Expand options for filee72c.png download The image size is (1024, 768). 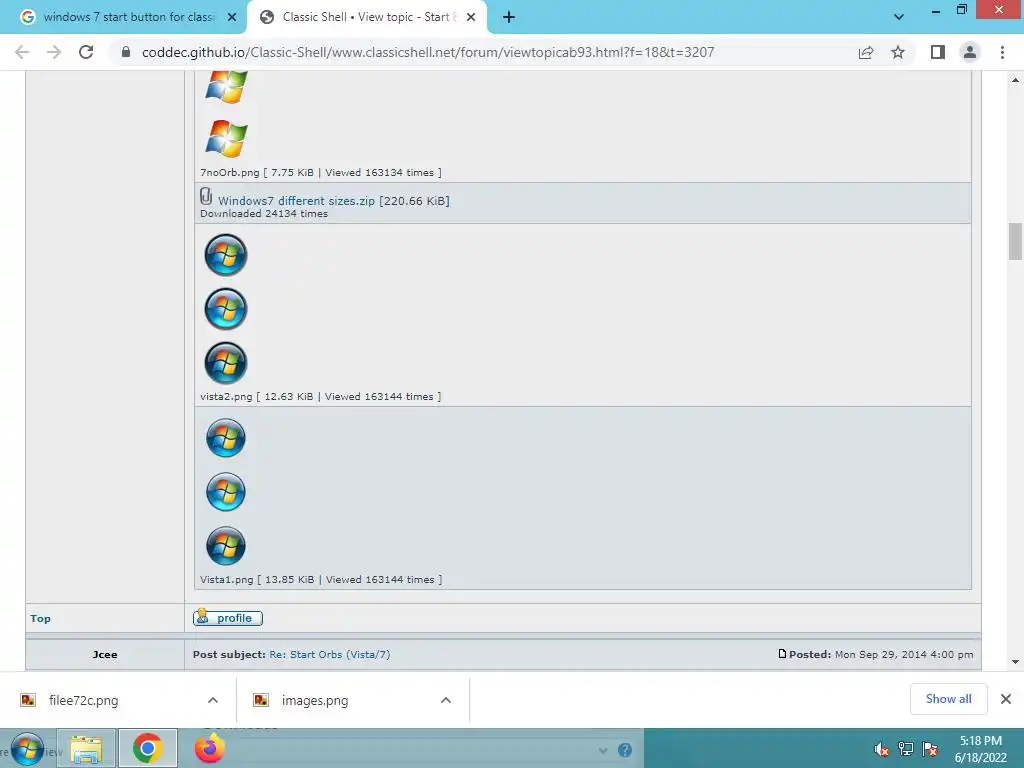coord(213,700)
